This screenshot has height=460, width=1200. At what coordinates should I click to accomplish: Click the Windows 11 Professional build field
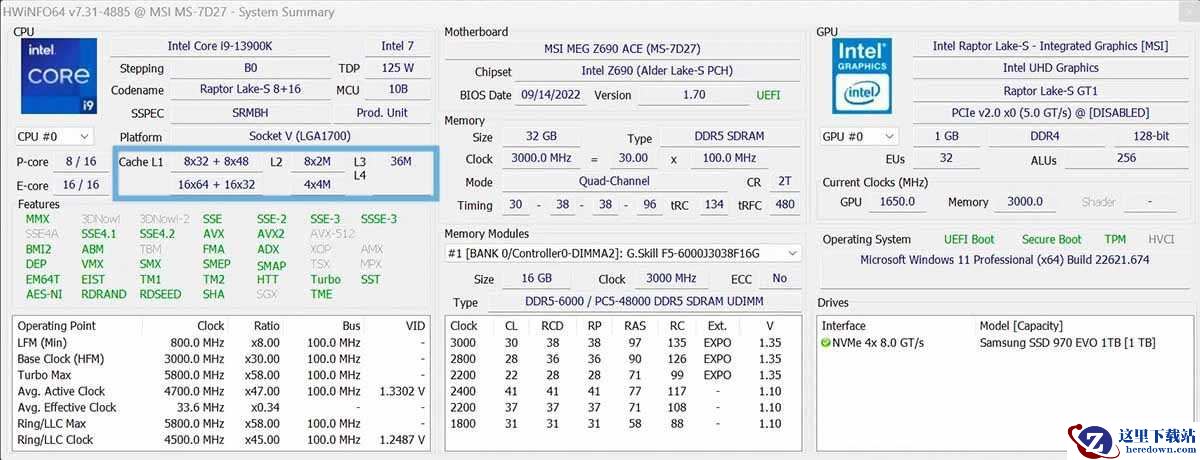pos(1004,260)
